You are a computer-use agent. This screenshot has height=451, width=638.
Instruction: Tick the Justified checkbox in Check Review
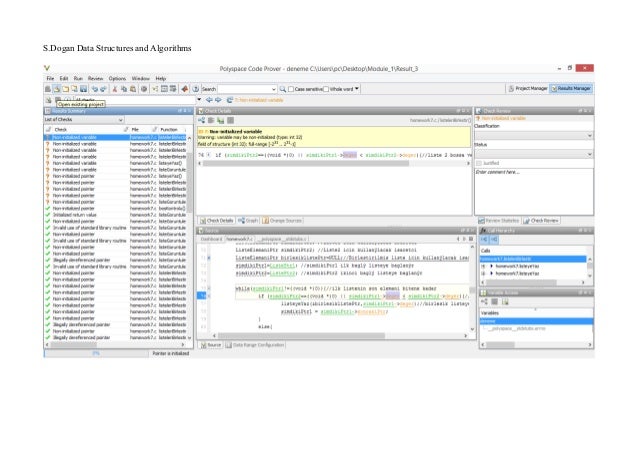pos(479,161)
